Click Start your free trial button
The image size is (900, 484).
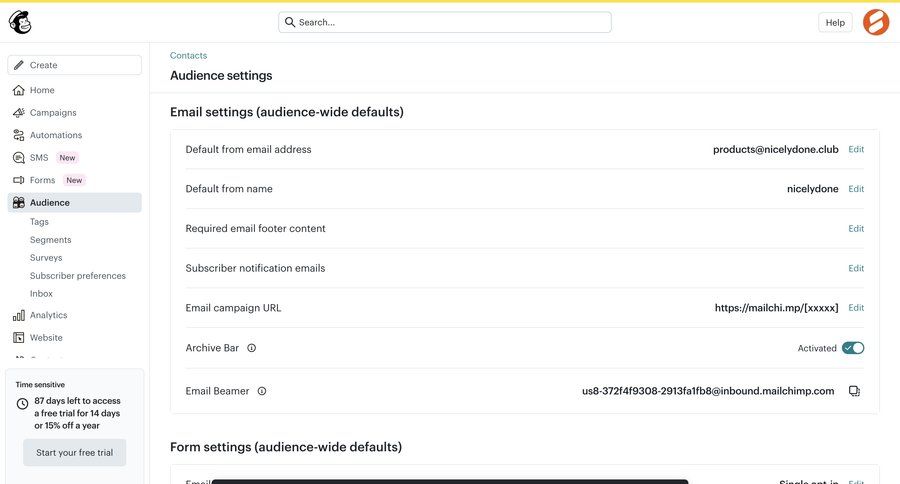[x=75, y=452]
